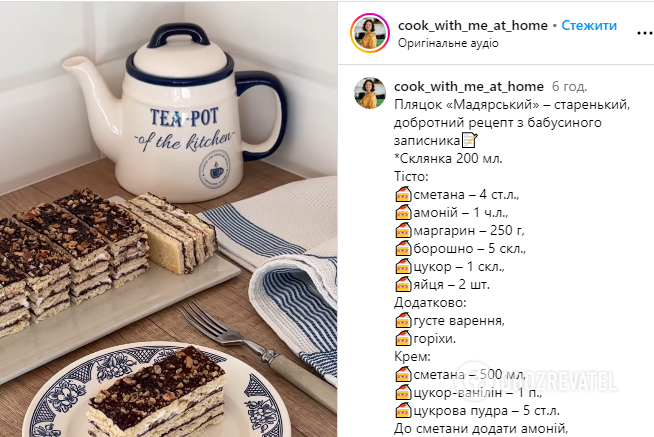Click the UBOZREVATEL watermark logo

pos(538,381)
